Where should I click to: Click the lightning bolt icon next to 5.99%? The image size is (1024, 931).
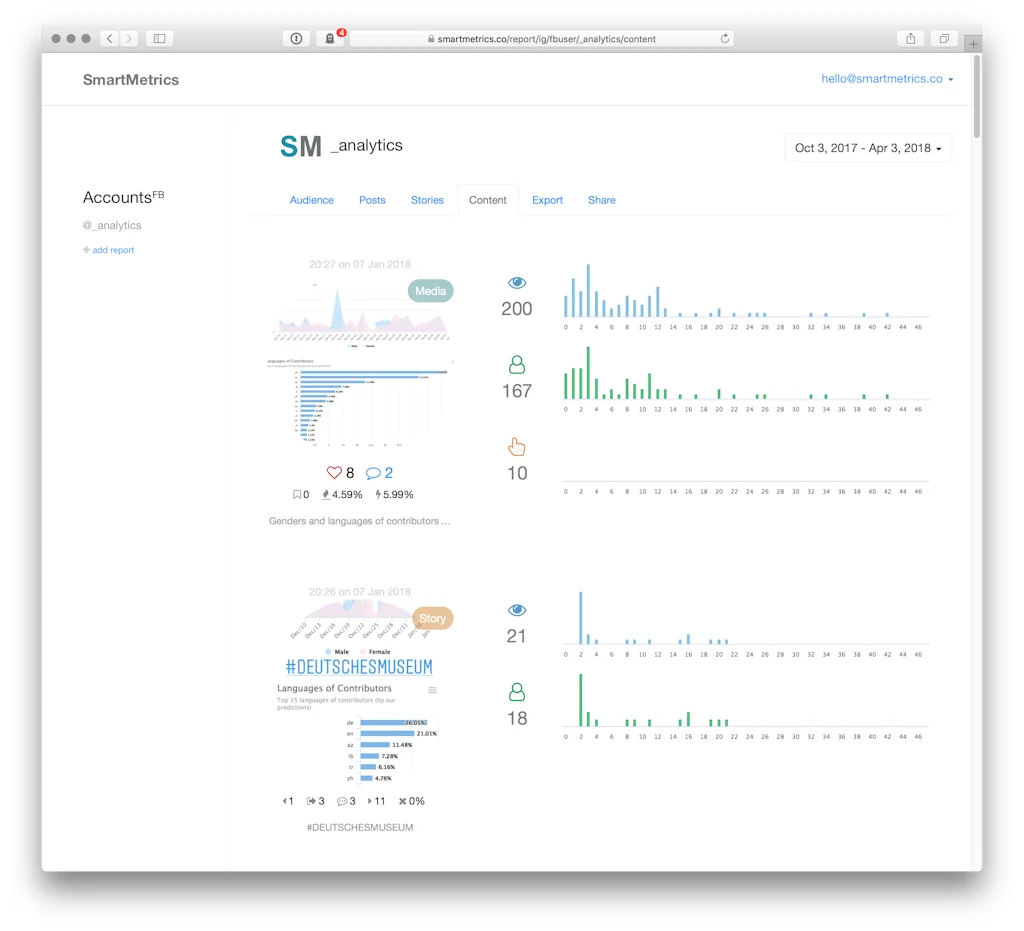378,494
